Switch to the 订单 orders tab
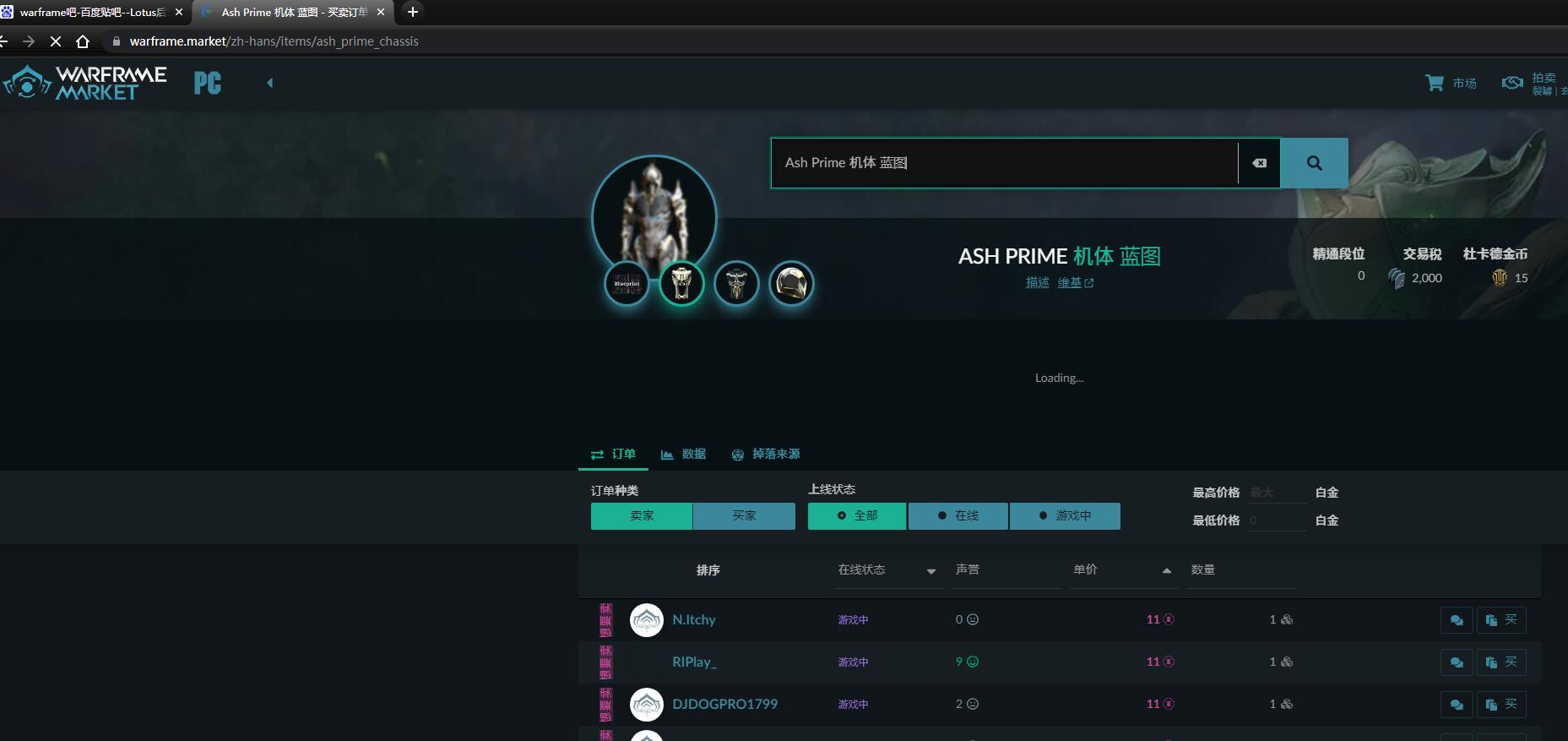Image resolution: width=1568 pixels, height=741 pixels. (613, 455)
